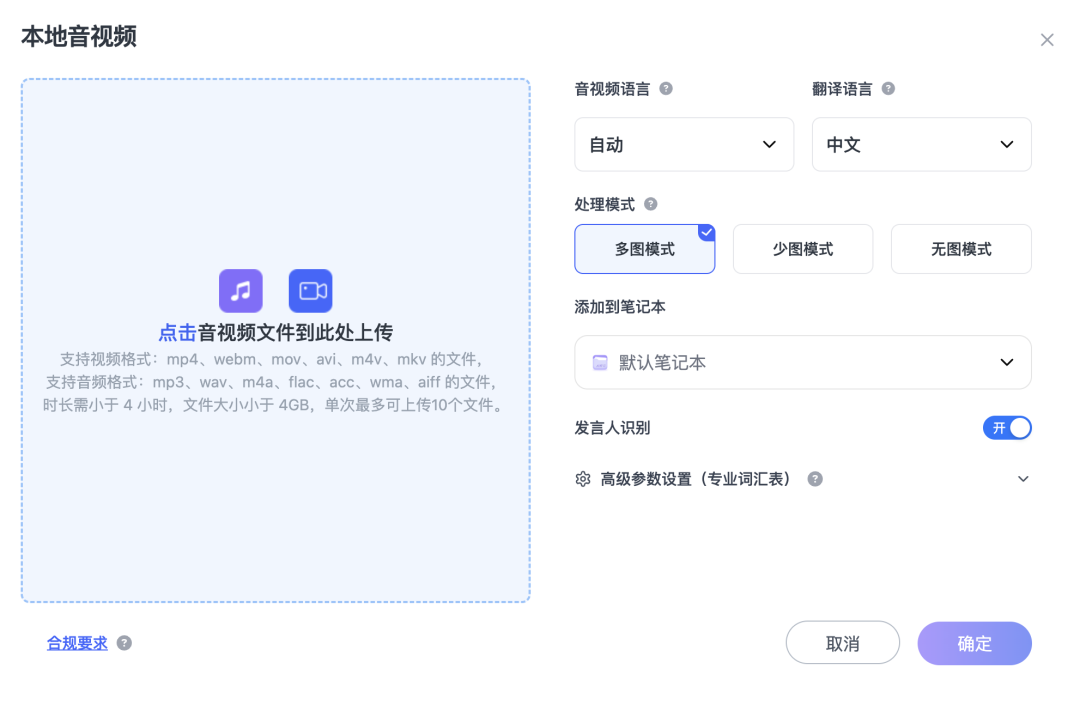Image resolution: width=1080 pixels, height=705 pixels.
Task: Open the 合规要求 link
Action: pos(76,643)
